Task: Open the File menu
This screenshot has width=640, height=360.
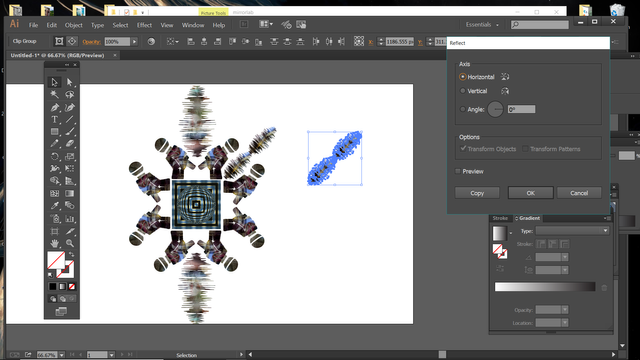Action: pyautogui.click(x=33, y=25)
